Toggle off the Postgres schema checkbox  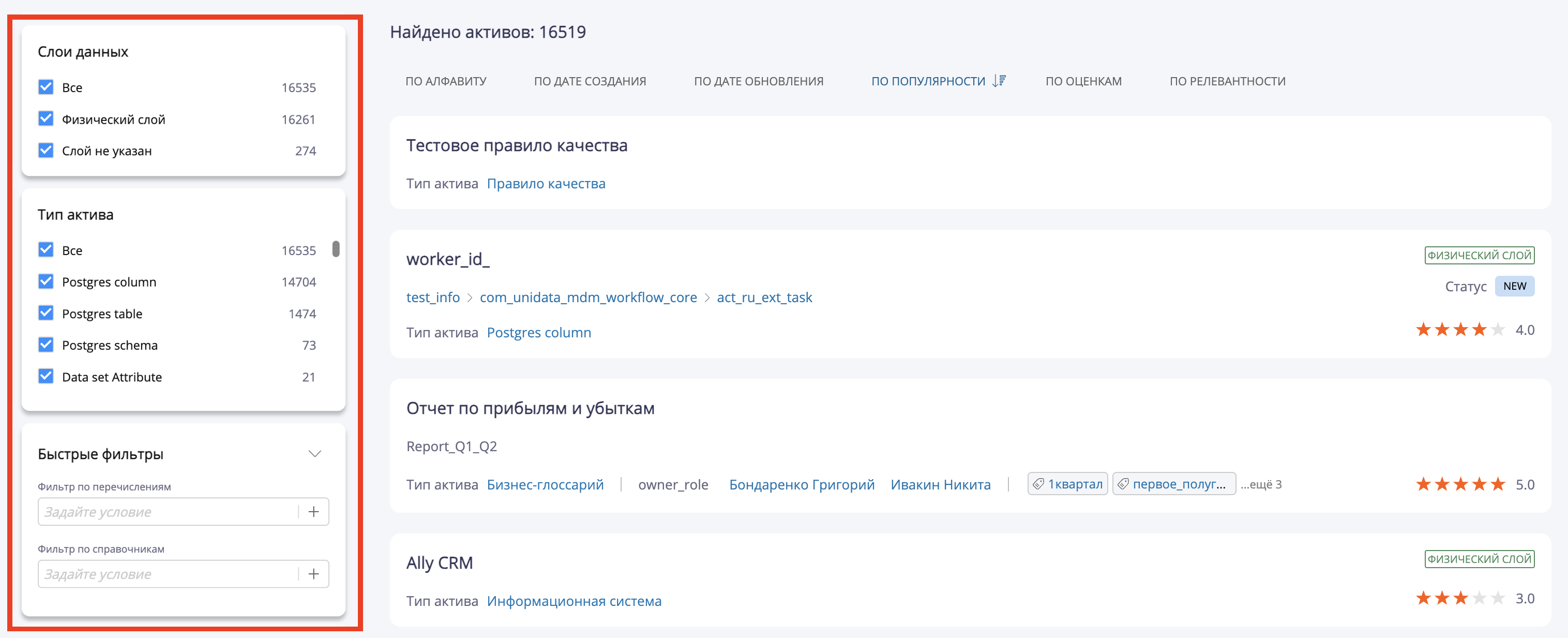coord(46,345)
